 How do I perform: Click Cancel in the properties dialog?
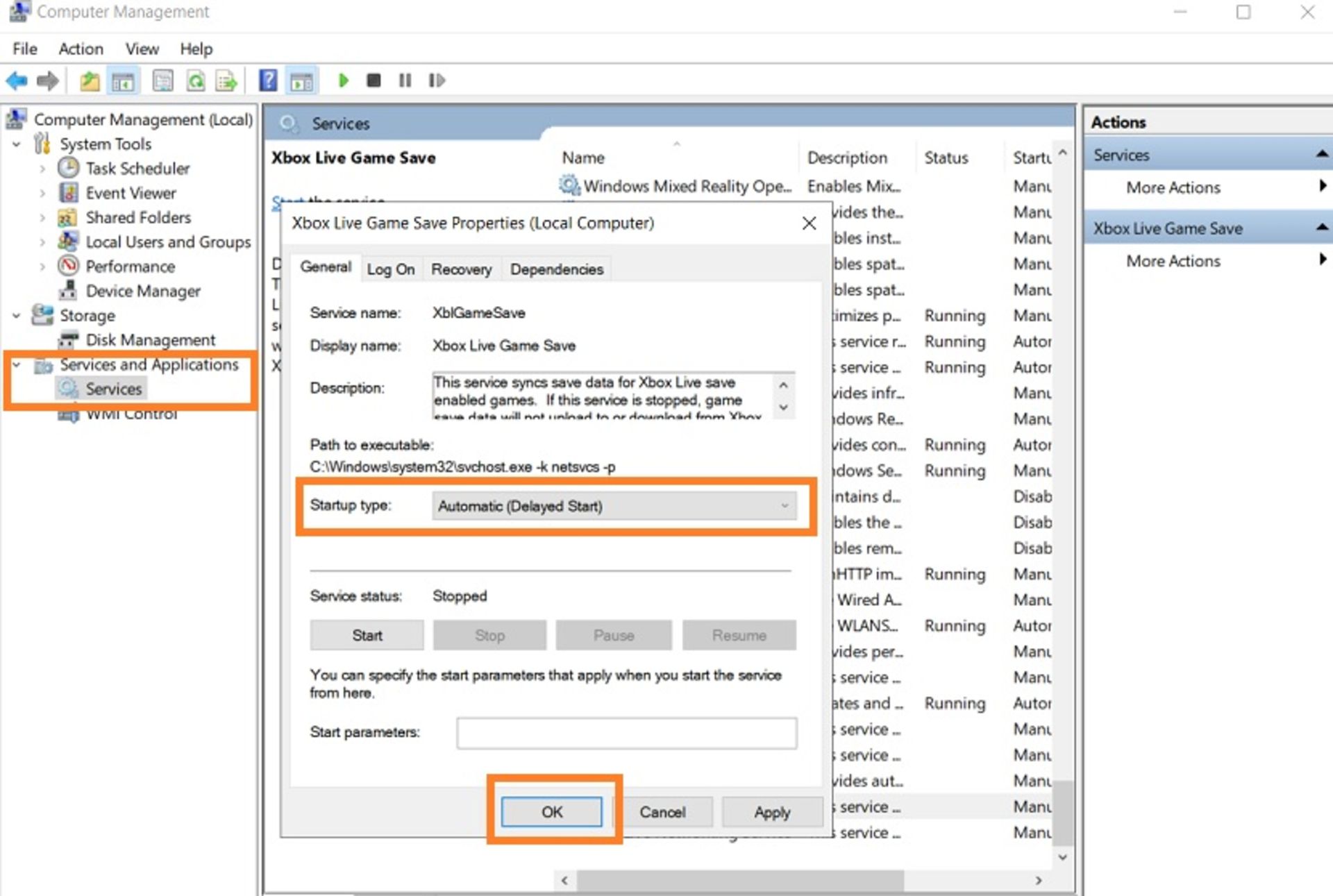[x=662, y=812]
